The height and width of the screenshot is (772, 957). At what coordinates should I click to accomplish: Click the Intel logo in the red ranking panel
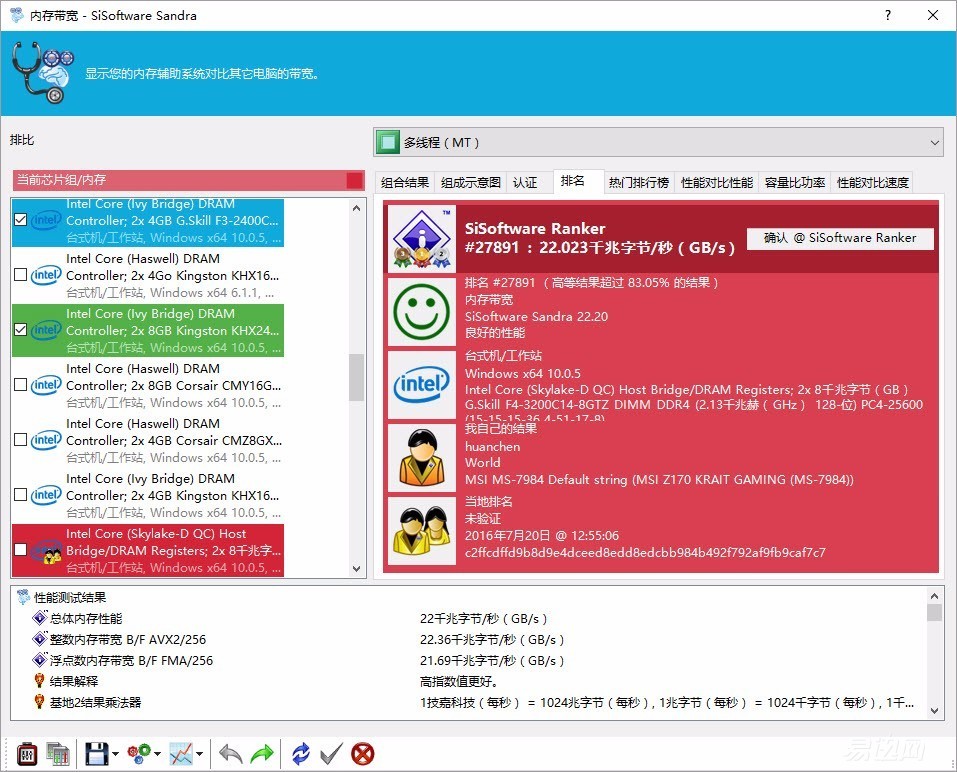pos(422,384)
